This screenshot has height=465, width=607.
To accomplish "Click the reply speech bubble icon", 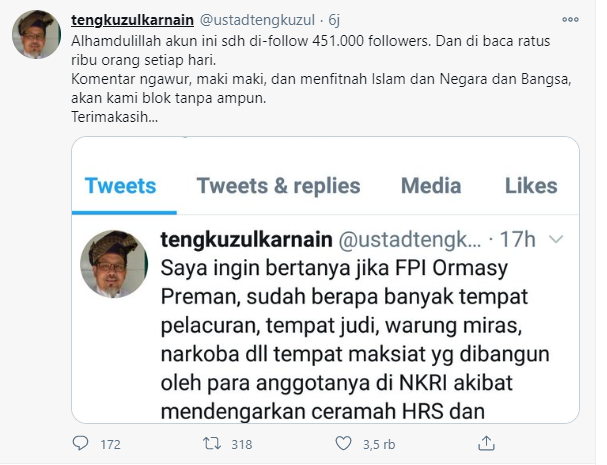I will (81, 443).
